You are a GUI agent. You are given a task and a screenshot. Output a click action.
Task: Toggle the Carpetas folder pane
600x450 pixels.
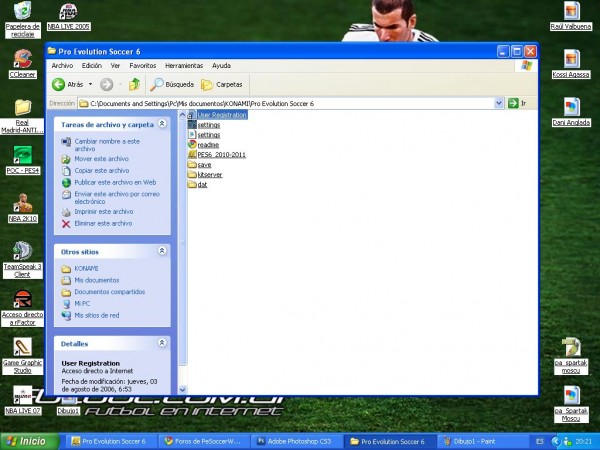[x=222, y=84]
